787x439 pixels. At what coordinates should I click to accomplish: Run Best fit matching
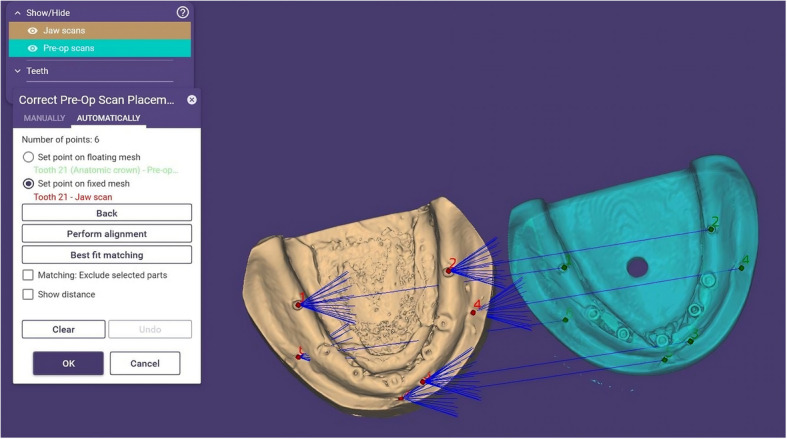pyautogui.click(x=106, y=255)
